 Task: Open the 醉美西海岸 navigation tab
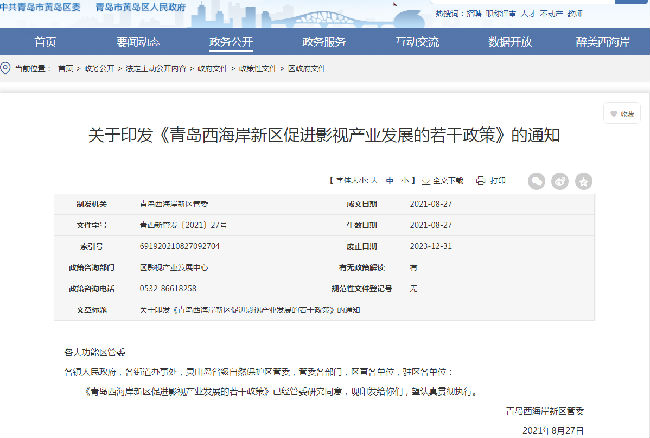click(602, 42)
